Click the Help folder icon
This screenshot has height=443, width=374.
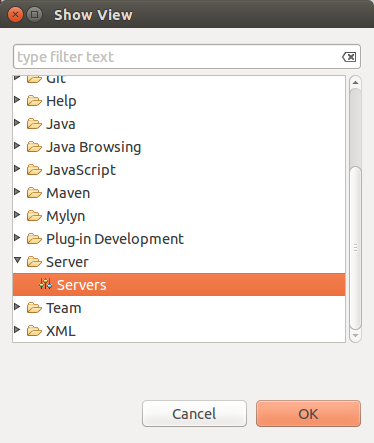pos(34,100)
